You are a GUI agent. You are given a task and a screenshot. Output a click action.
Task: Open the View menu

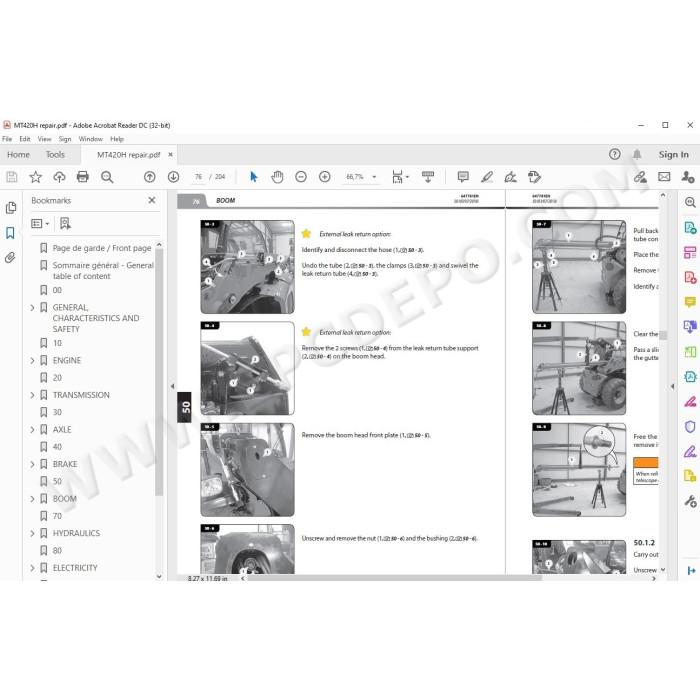pyautogui.click(x=44, y=139)
